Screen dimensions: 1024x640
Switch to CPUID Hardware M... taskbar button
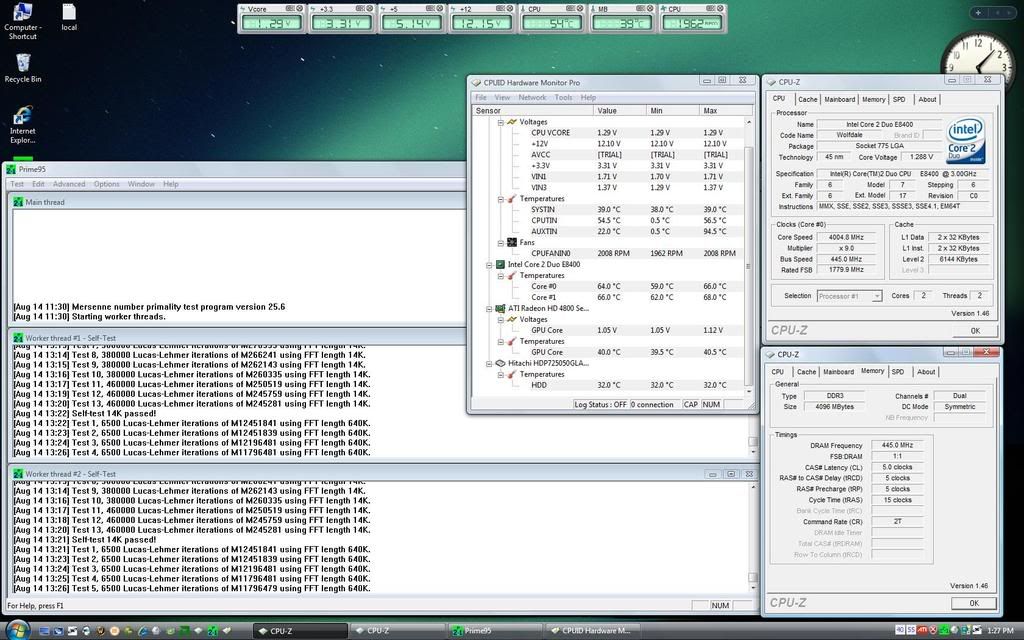click(595, 631)
